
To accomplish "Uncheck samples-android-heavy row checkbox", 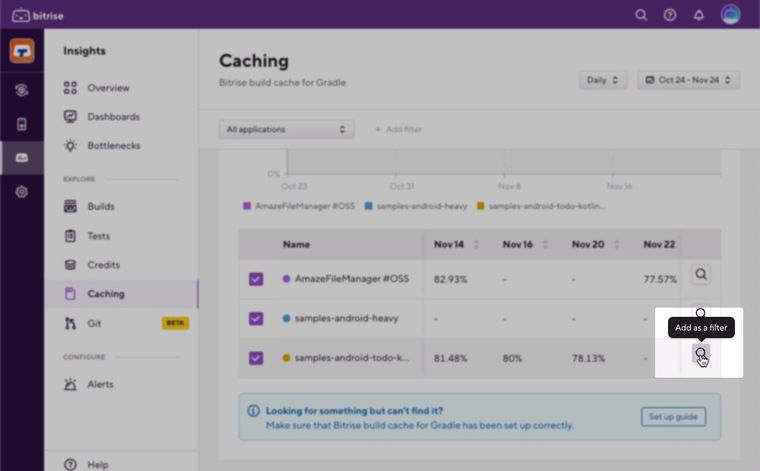I will click(x=256, y=318).
